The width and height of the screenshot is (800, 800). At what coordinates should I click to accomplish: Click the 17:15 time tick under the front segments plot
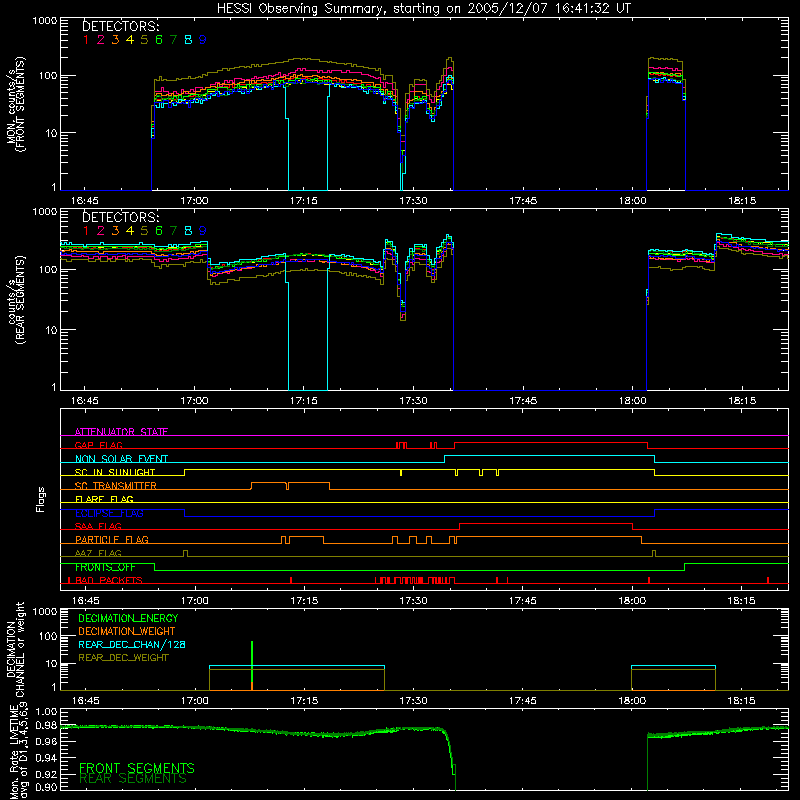tap(304, 201)
